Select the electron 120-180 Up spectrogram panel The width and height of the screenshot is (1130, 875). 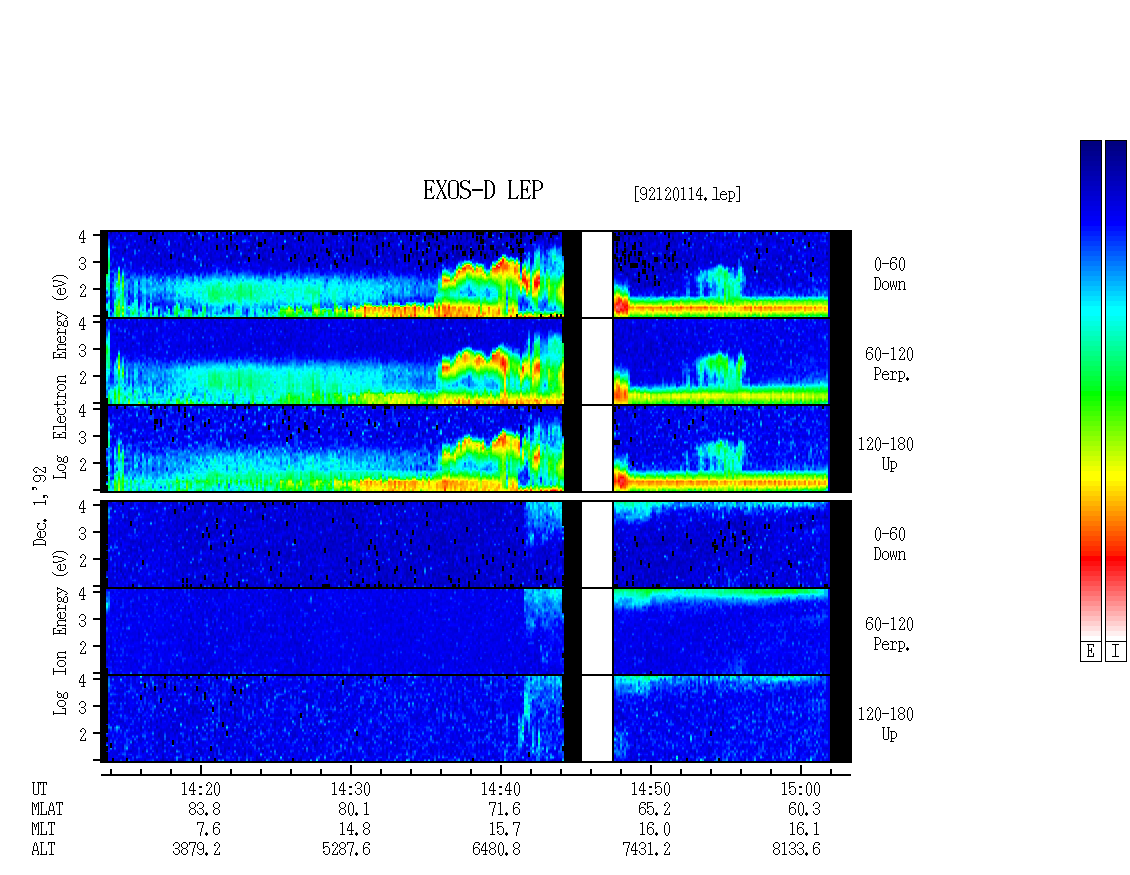[476, 448]
